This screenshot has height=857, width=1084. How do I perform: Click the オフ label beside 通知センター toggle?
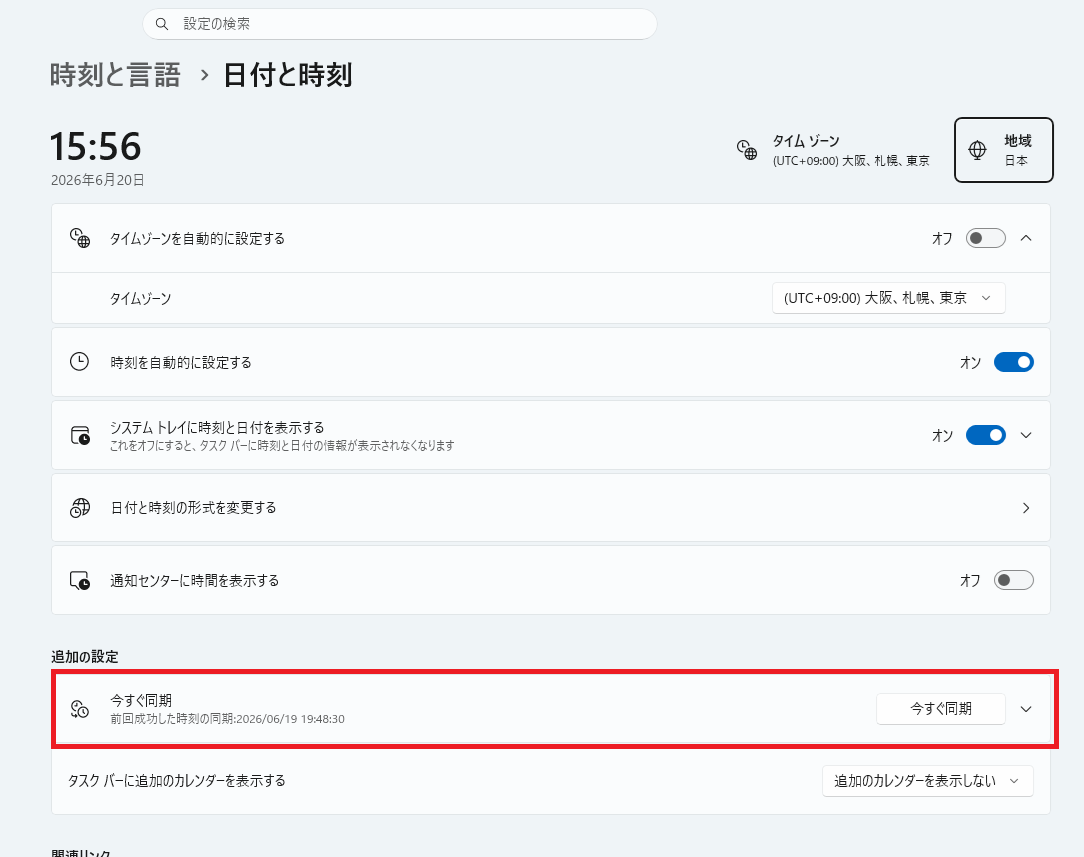(970, 581)
